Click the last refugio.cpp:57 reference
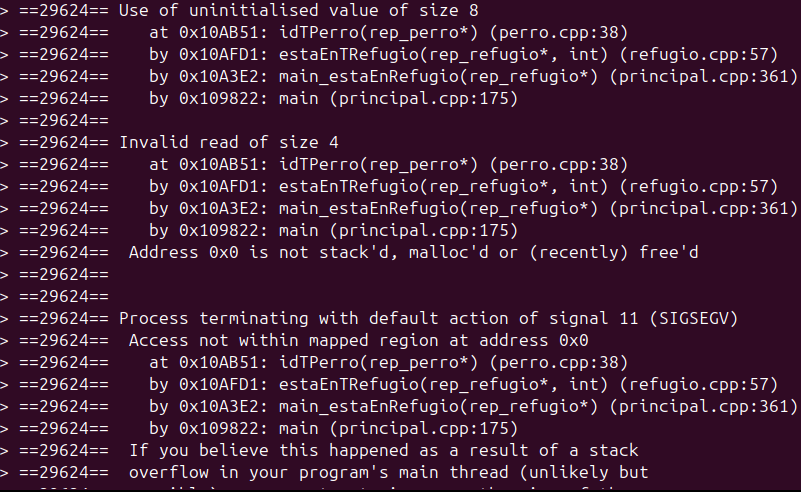The width and height of the screenshot is (801, 492). click(698, 385)
